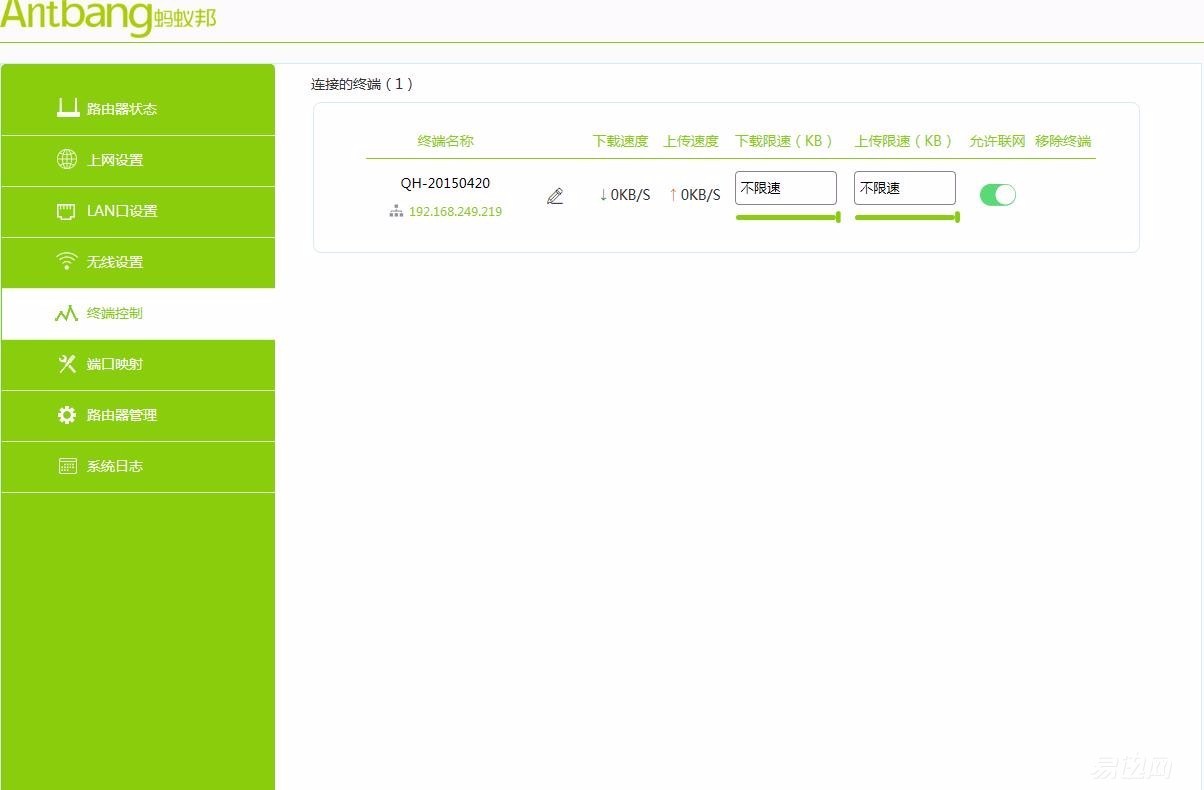Select 终端控制 terminal control menu item
This screenshot has height=790, width=1204.
138,313
